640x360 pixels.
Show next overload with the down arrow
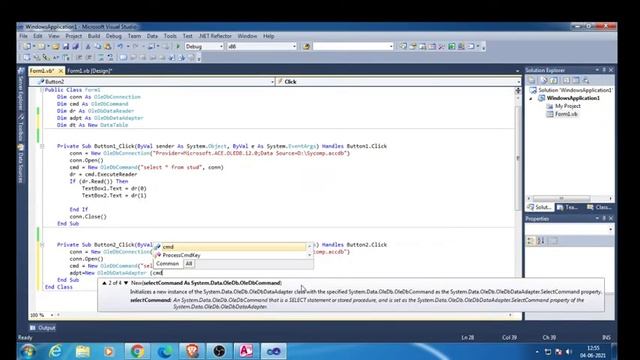pyautogui.click(x=126, y=283)
